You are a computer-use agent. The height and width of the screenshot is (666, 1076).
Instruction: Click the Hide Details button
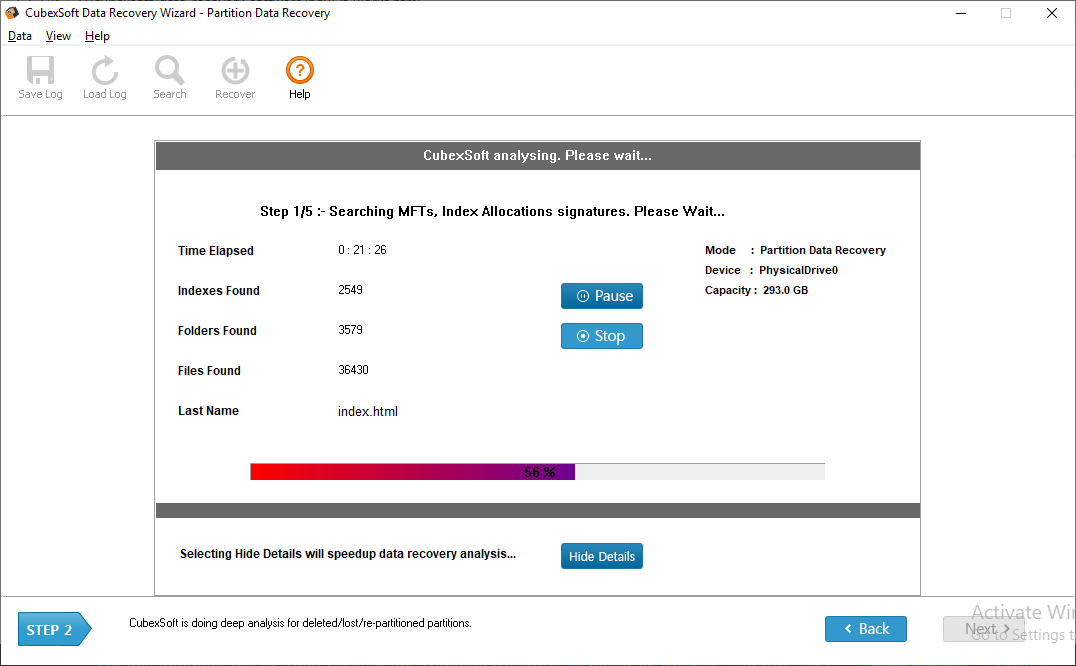pyautogui.click(x=602, y=556)
